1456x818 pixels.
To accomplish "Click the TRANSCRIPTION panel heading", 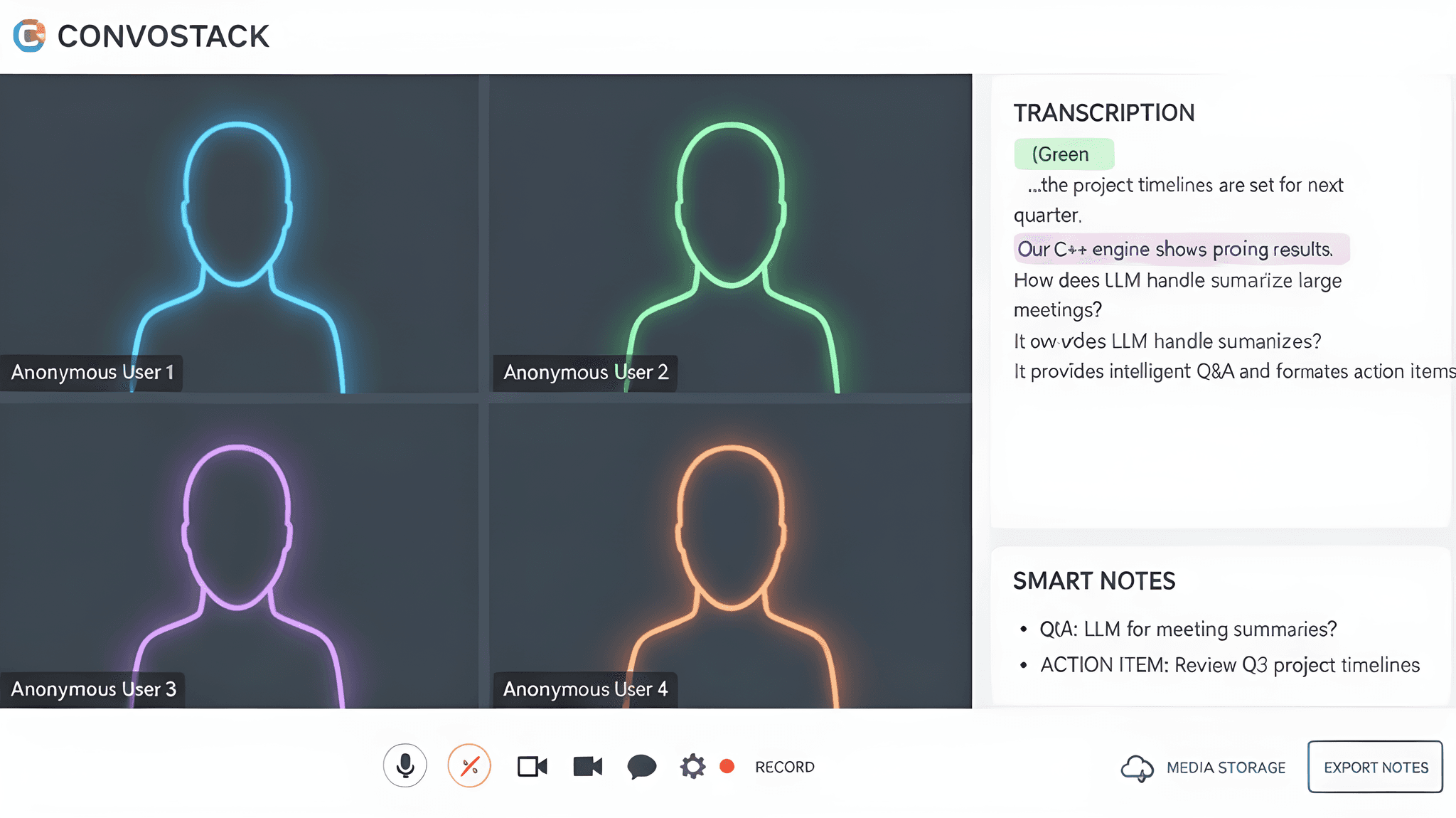I will [x=1104, y=112].
